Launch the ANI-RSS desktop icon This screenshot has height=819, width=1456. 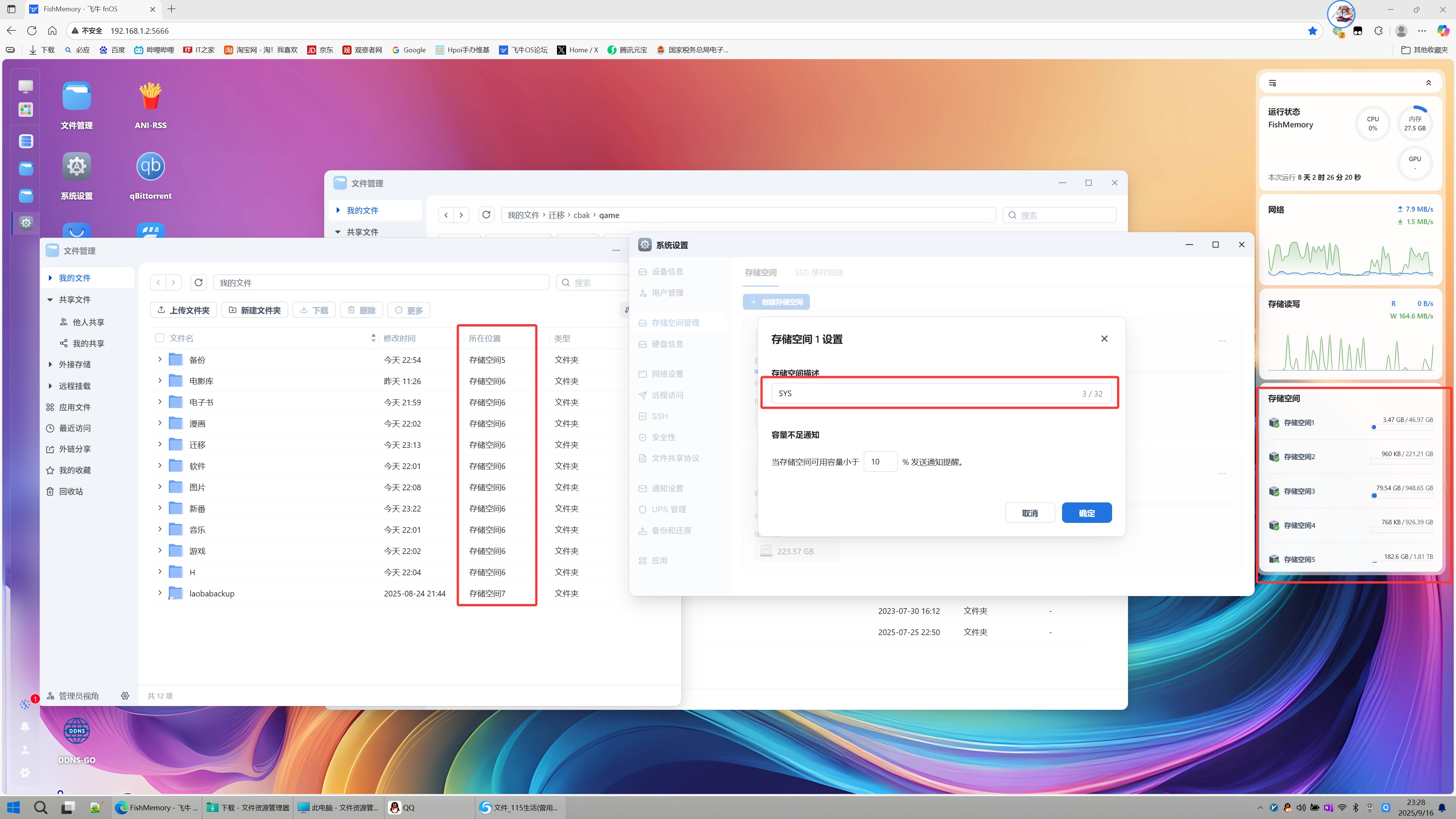pyautogui.click(x=151, y=97)
